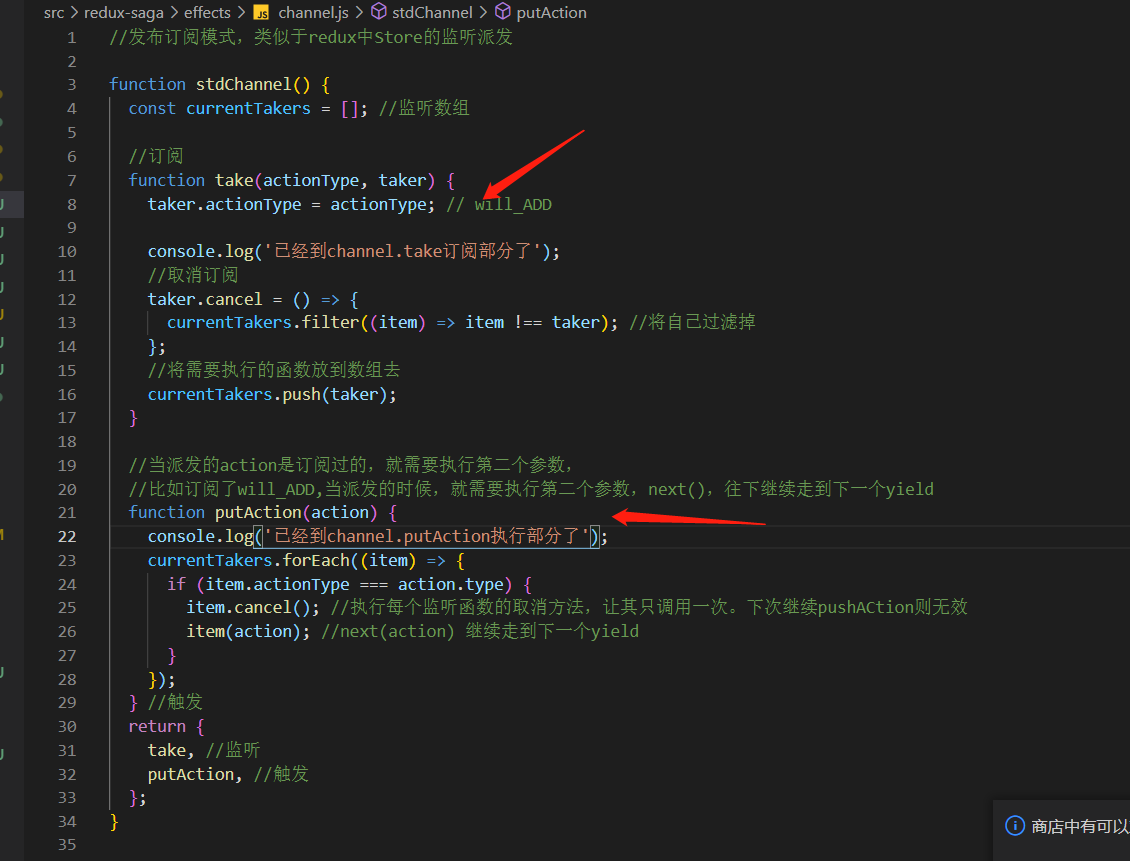Select line number 12 in the gutter

pyautogui.click(x=67, y=299)
